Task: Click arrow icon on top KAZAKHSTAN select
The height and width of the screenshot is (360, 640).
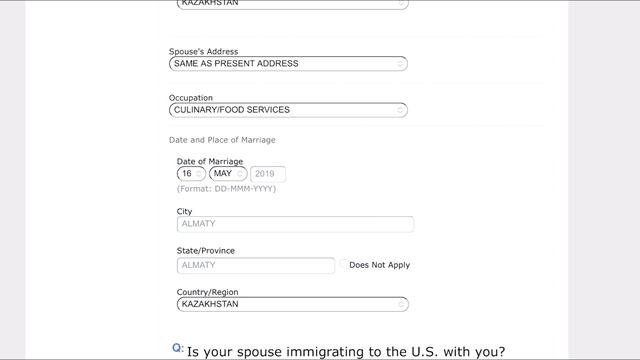Action: click(401, 4)
